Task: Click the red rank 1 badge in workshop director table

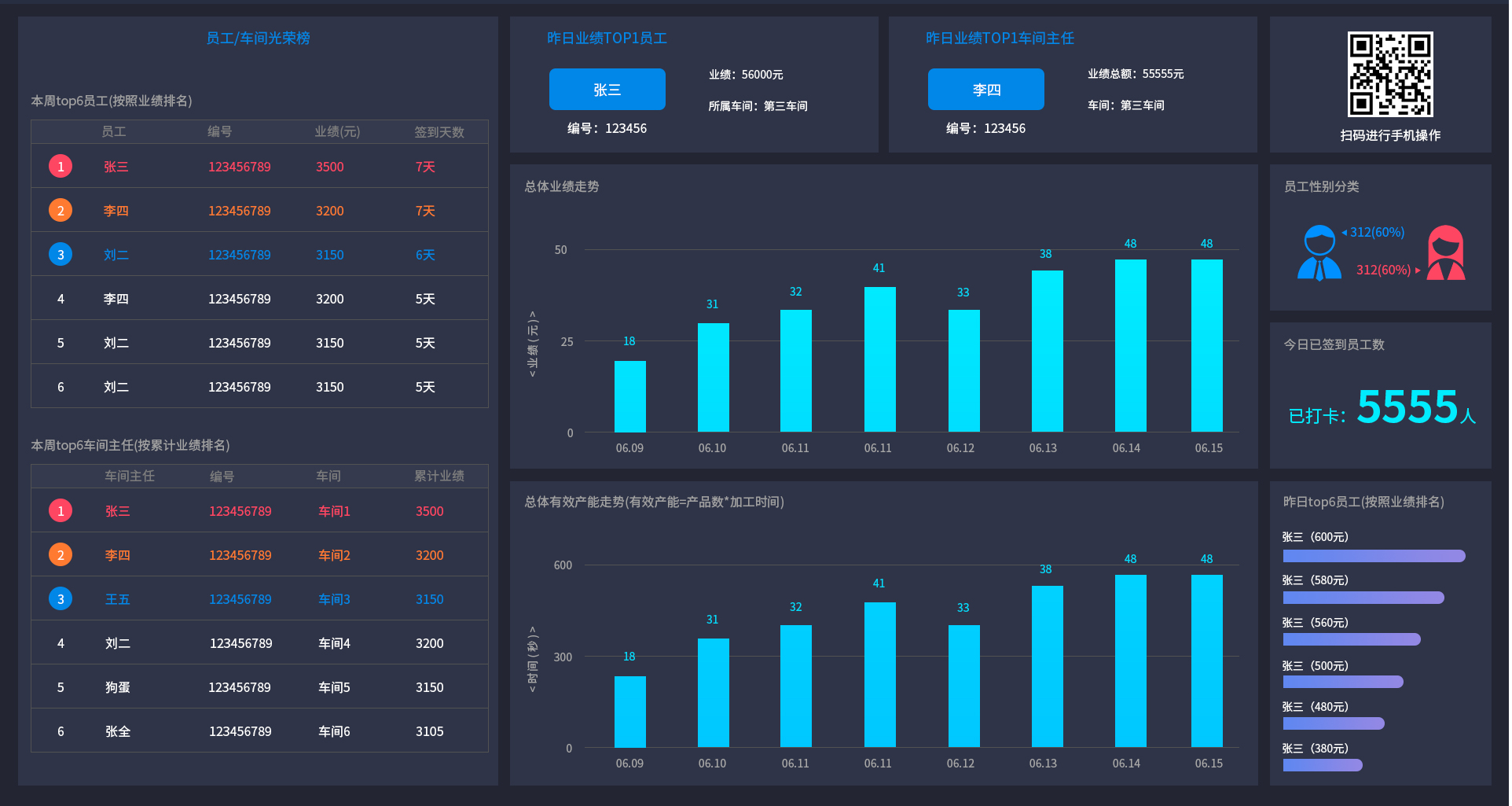Action: coord(61,511)
